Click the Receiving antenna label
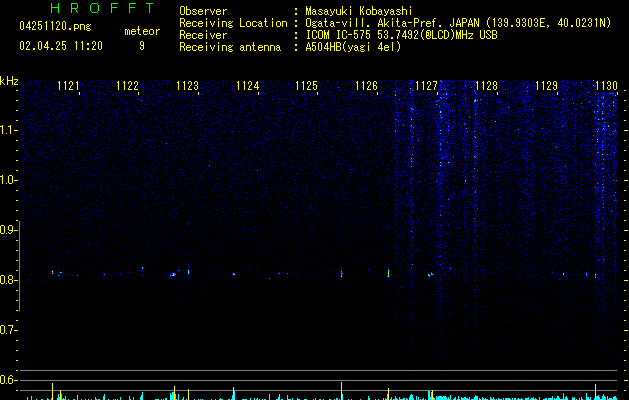629x400 pixels. [230, 47]
